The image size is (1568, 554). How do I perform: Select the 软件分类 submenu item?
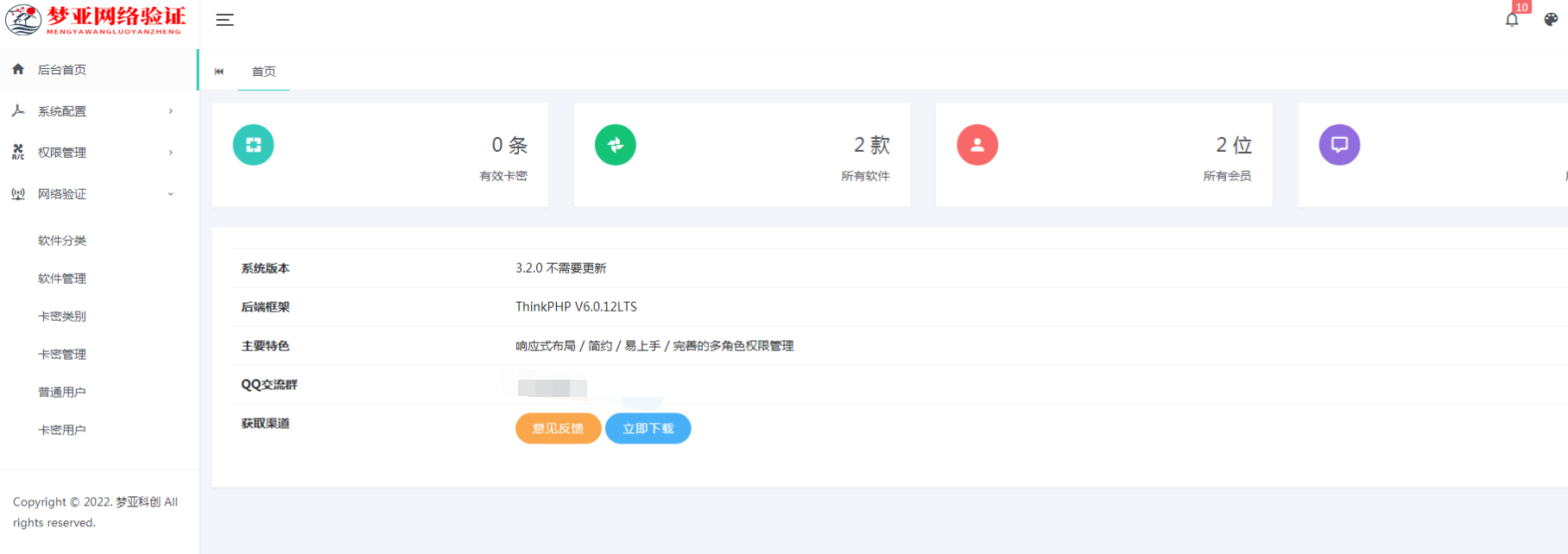(x=62, y=241)
